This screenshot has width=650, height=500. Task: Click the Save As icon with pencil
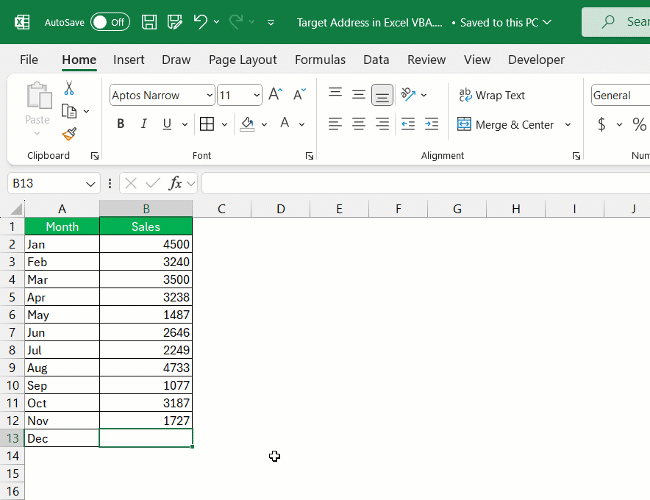tap(175, 22)
